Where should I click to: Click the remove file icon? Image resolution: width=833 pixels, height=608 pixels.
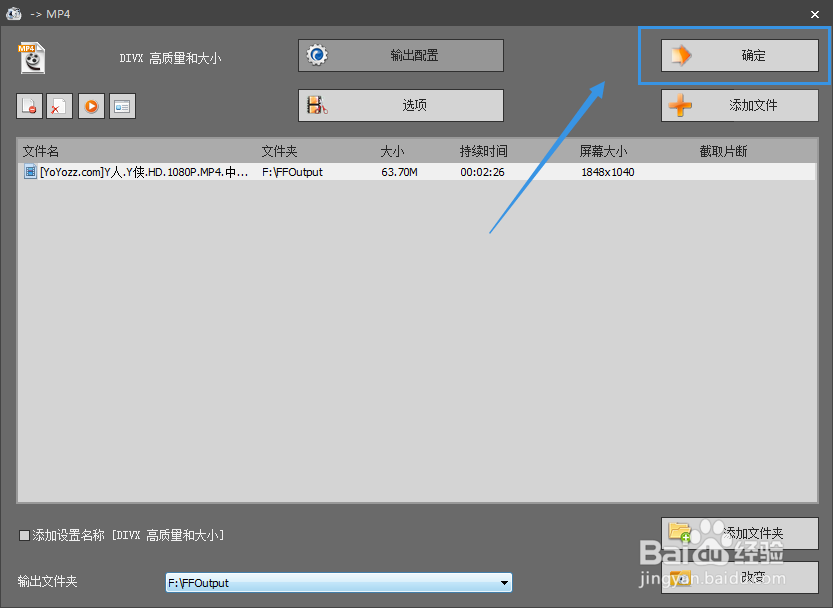tap(29, 106)
